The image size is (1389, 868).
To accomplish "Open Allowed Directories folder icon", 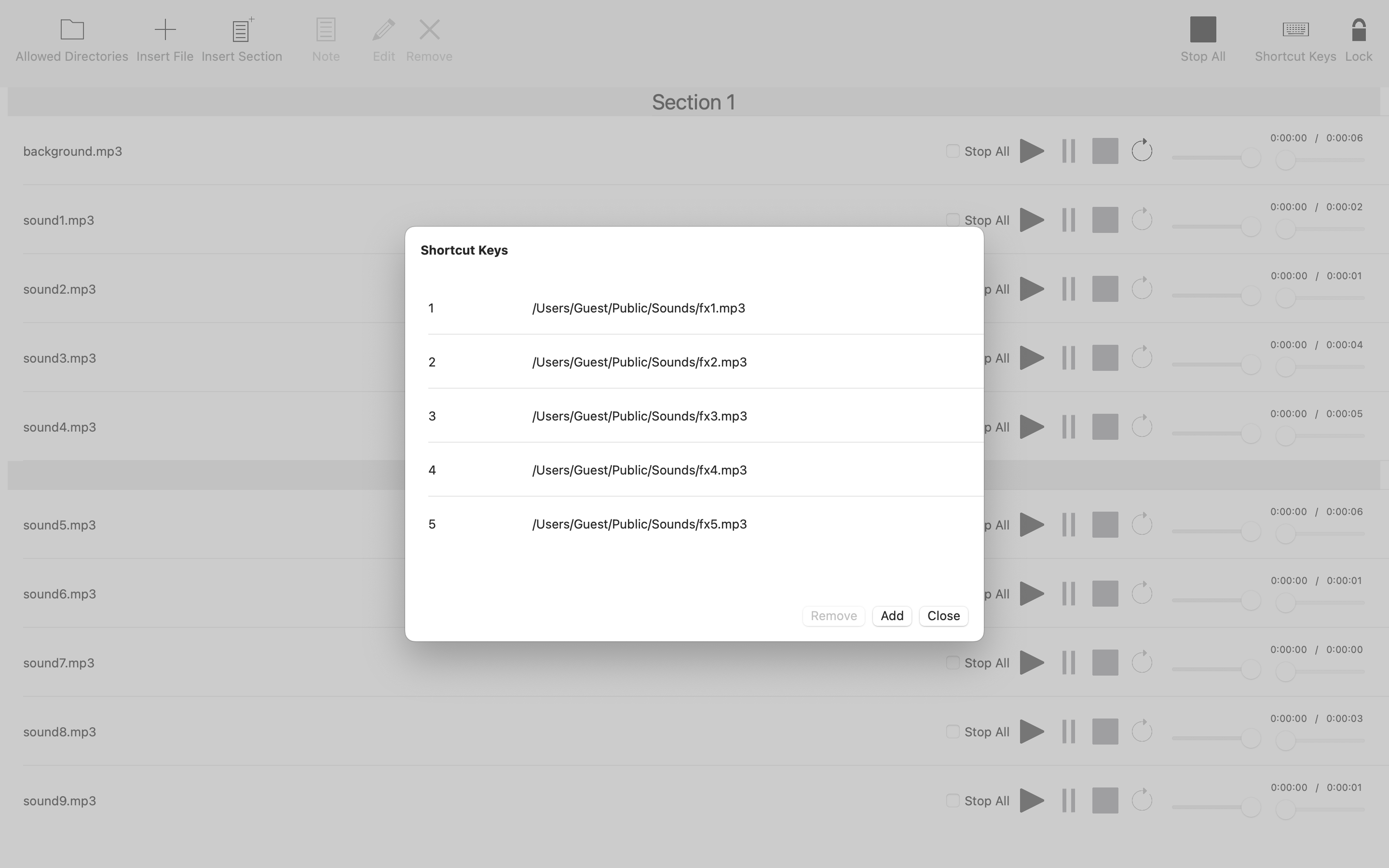I will [72, 30].
